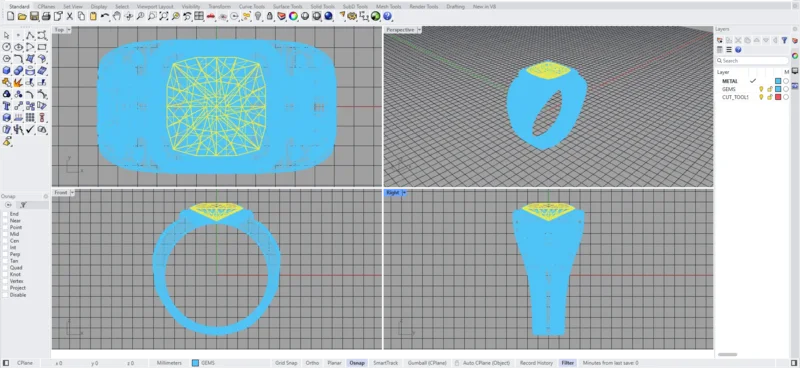
Task: Select the Polyline tool in sidebar
Action: click(x=30, y=35)
